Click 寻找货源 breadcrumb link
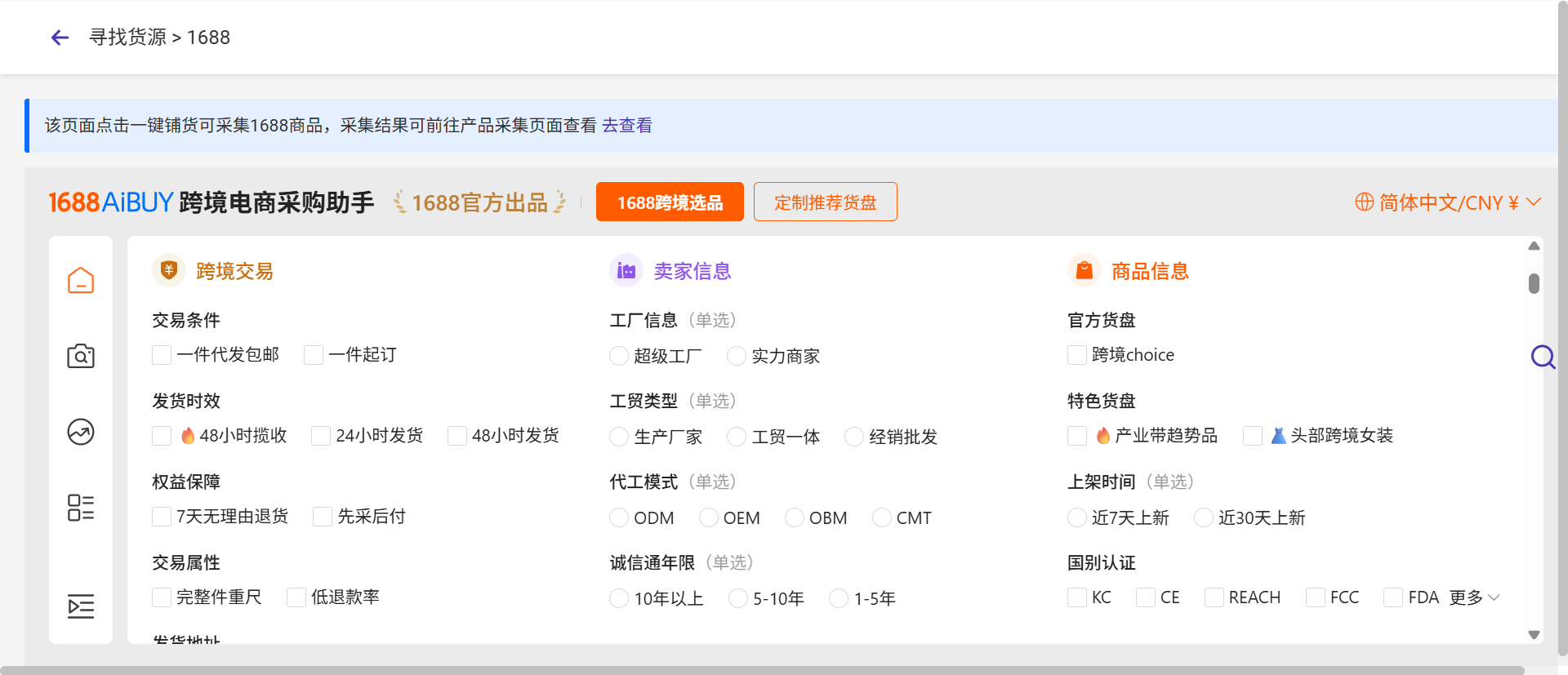The width and height of the screenshot is (1568, 675). [127, 38]
